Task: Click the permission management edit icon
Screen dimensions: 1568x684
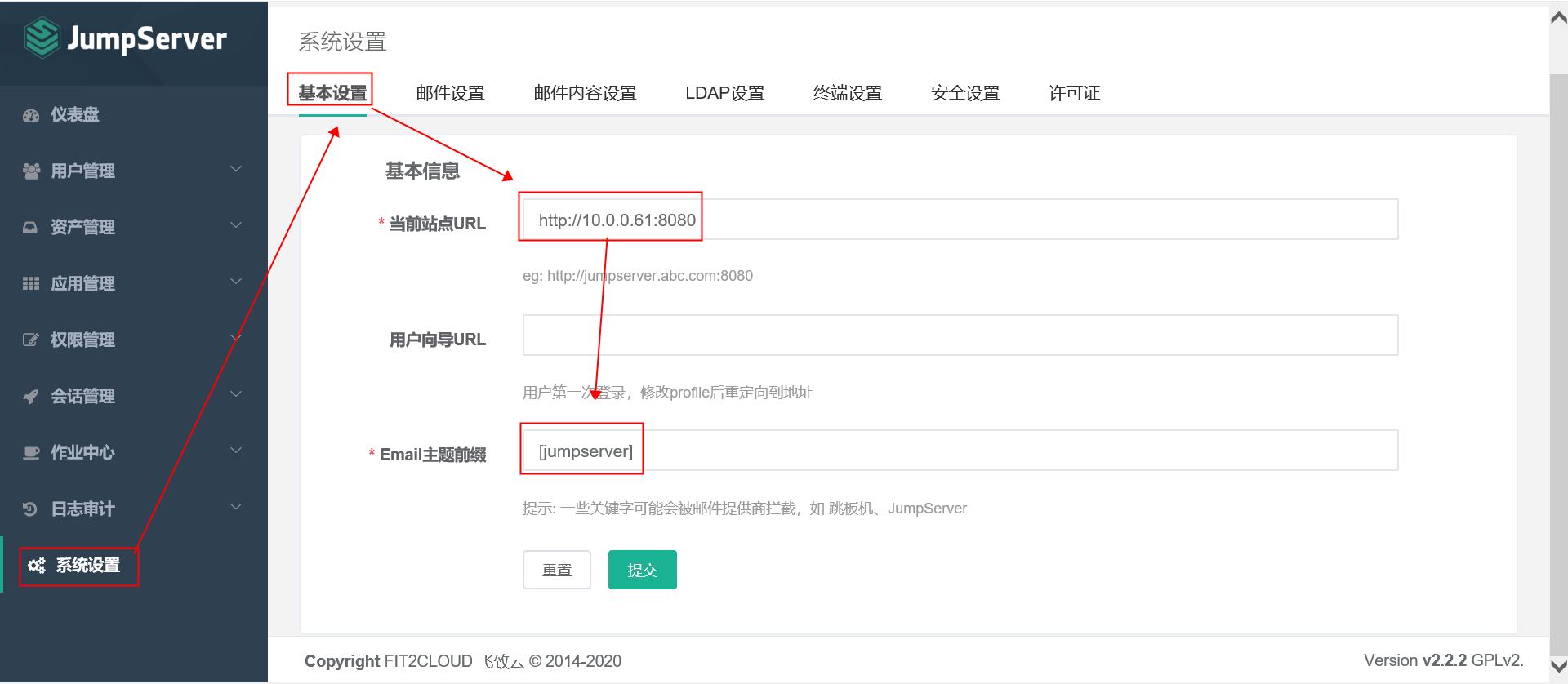Action: (31, 340)
